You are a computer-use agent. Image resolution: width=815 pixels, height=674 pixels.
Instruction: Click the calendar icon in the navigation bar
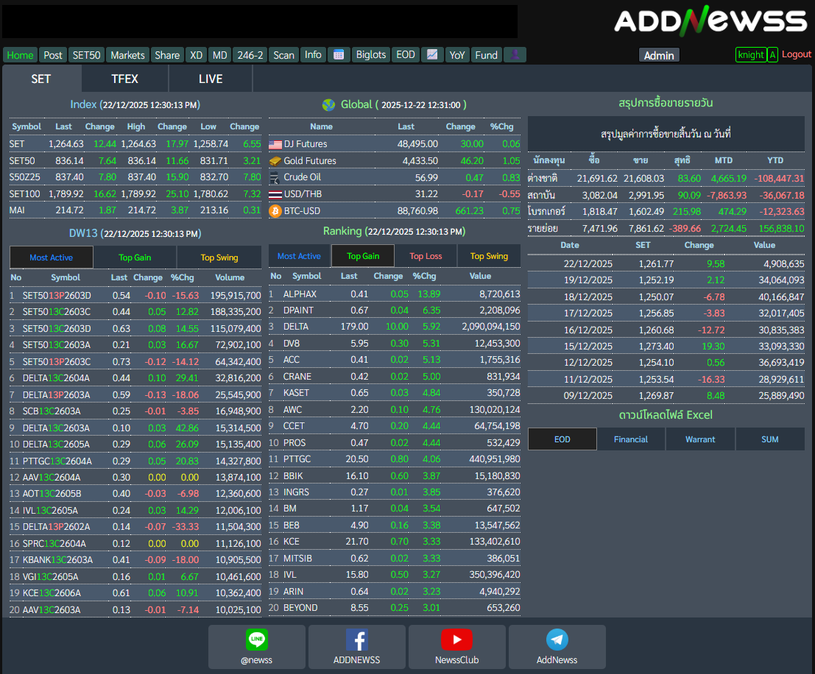tap(339, 55)
